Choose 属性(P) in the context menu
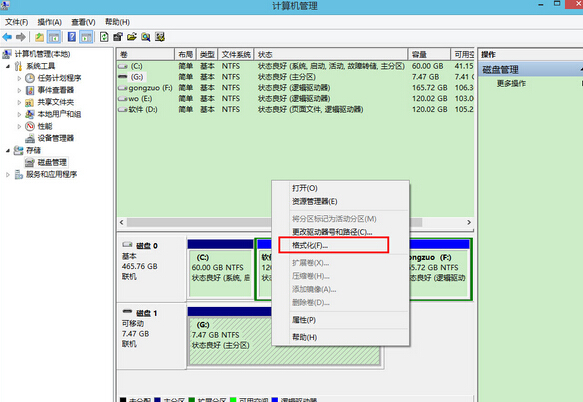 pyautogui.click(x=304, y=320)
